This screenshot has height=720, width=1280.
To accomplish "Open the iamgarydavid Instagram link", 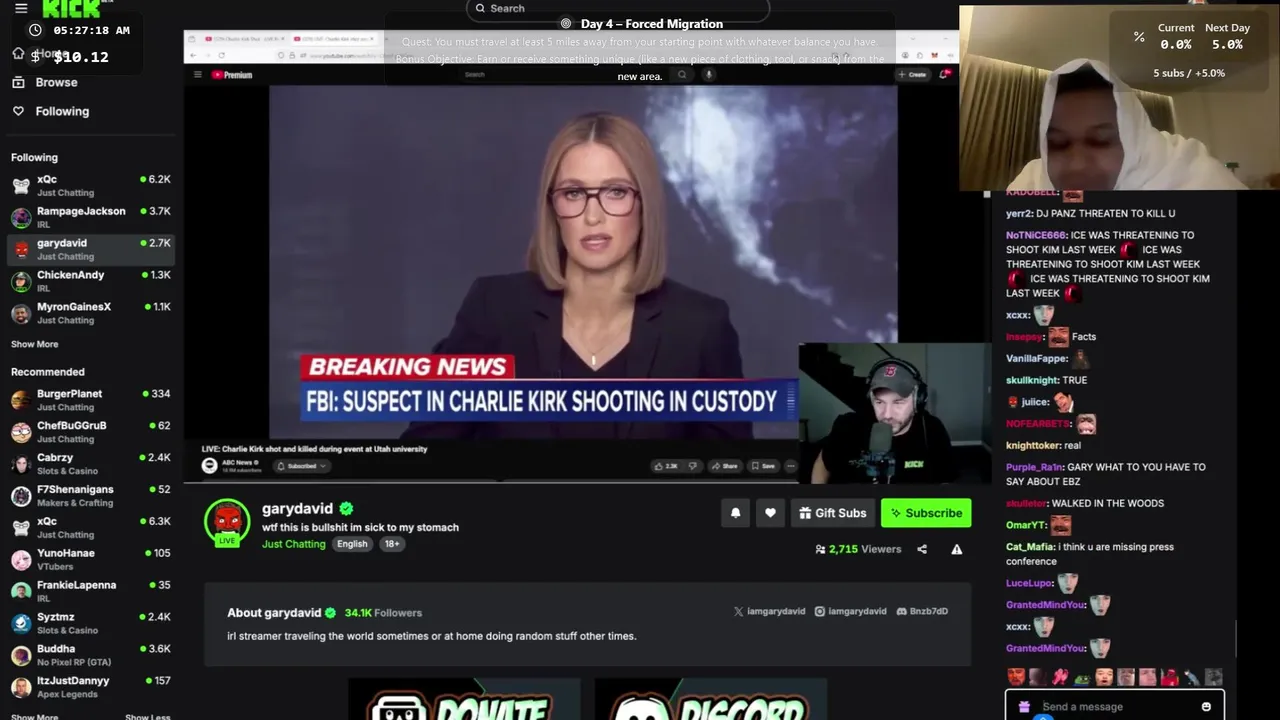I will (x=851, y=611).
